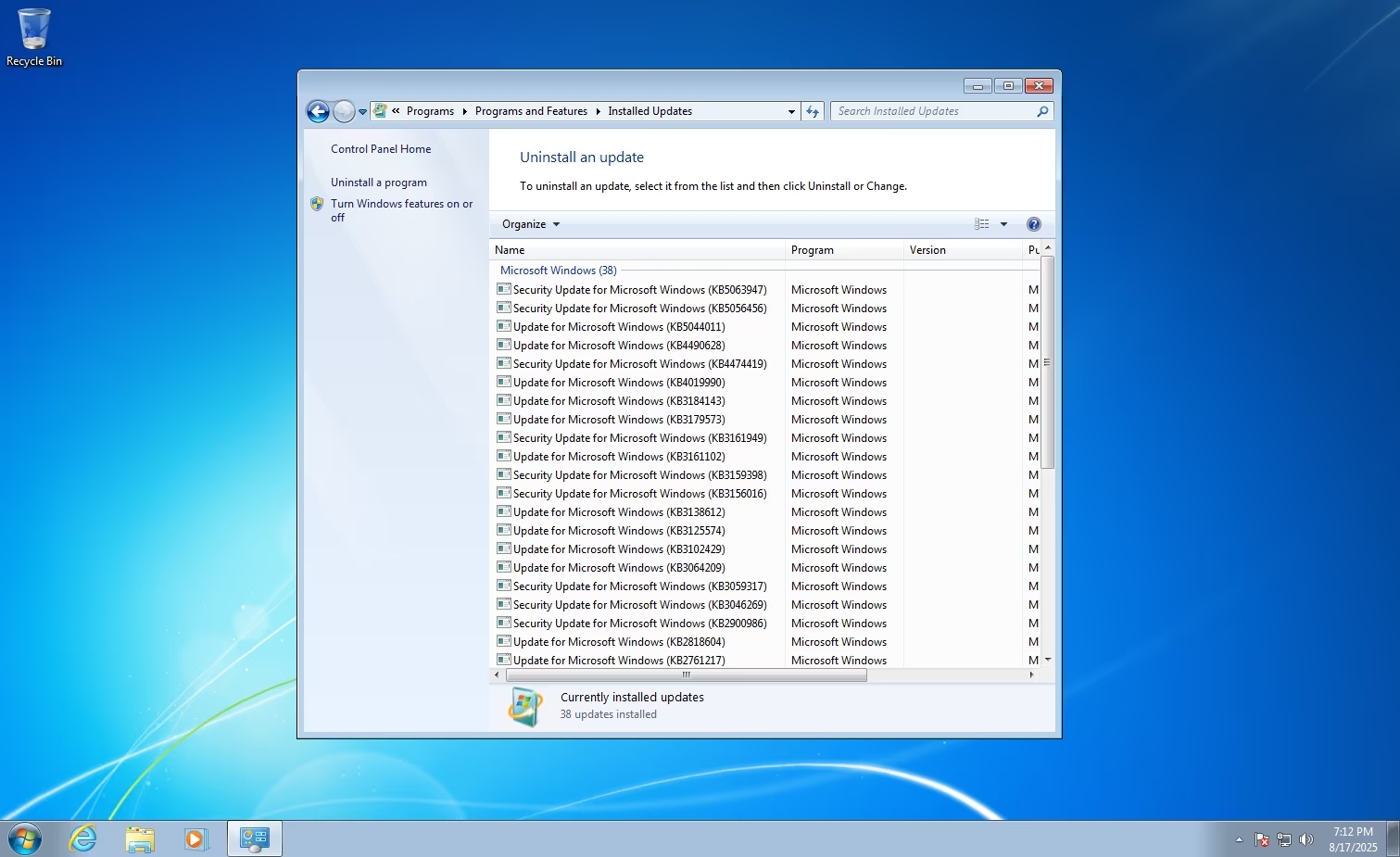Click the Windows Update icon in details pane

point(525,707)
